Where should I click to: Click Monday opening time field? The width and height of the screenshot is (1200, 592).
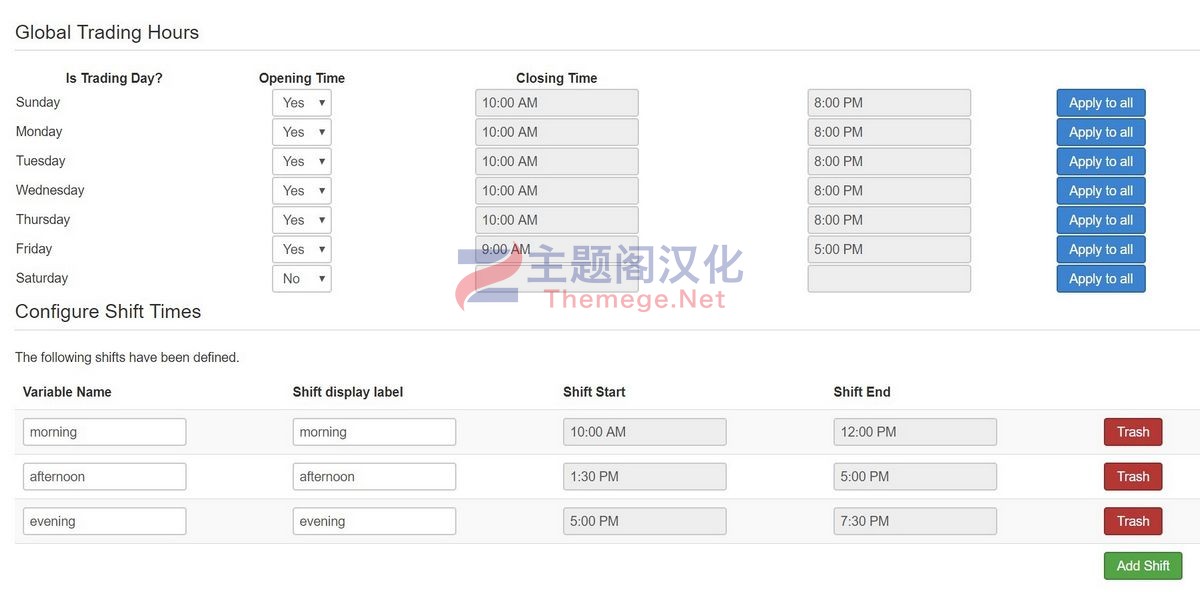click(x=556, y=132)
